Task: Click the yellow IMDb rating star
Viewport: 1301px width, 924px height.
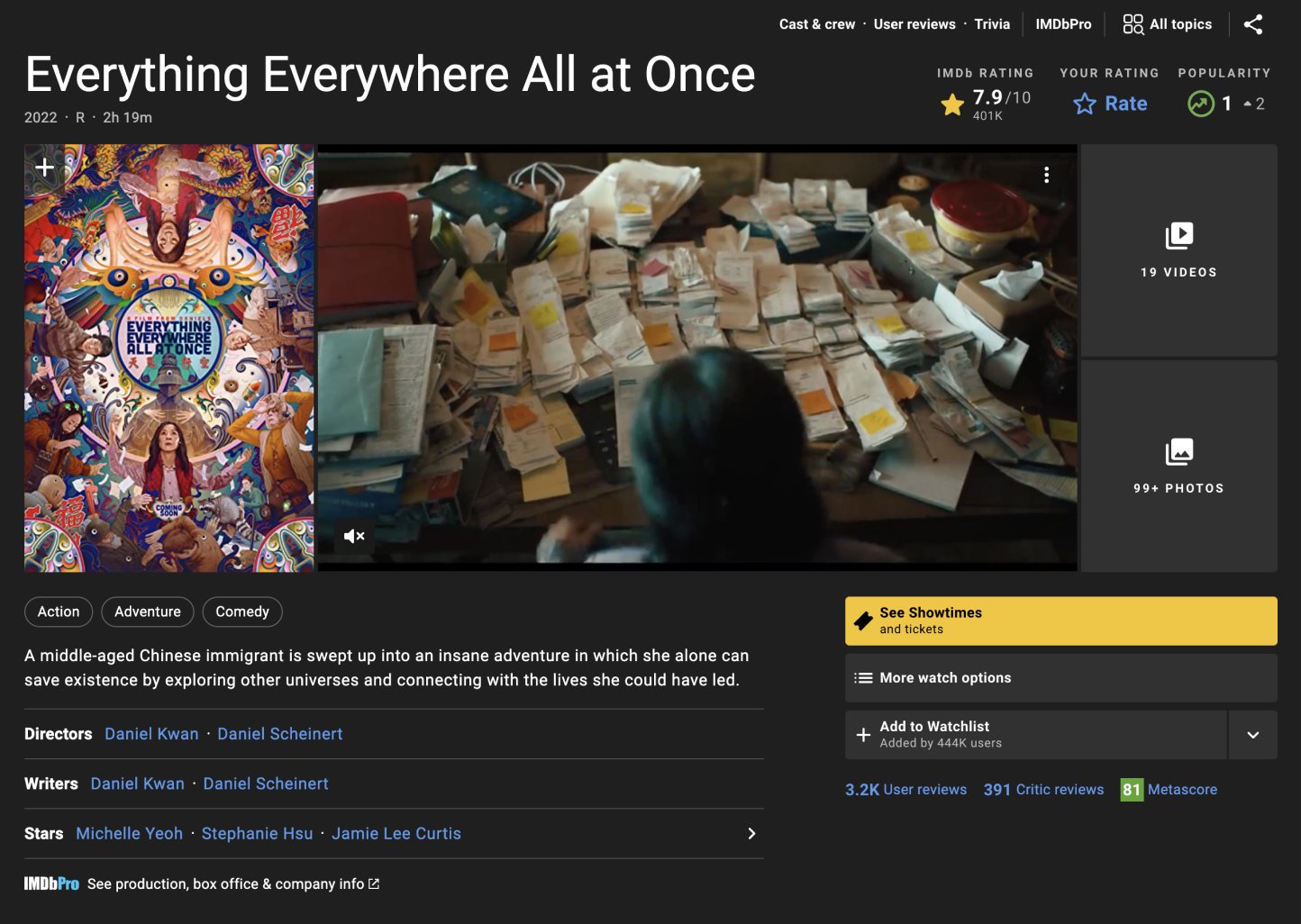Action: point(952,104)
